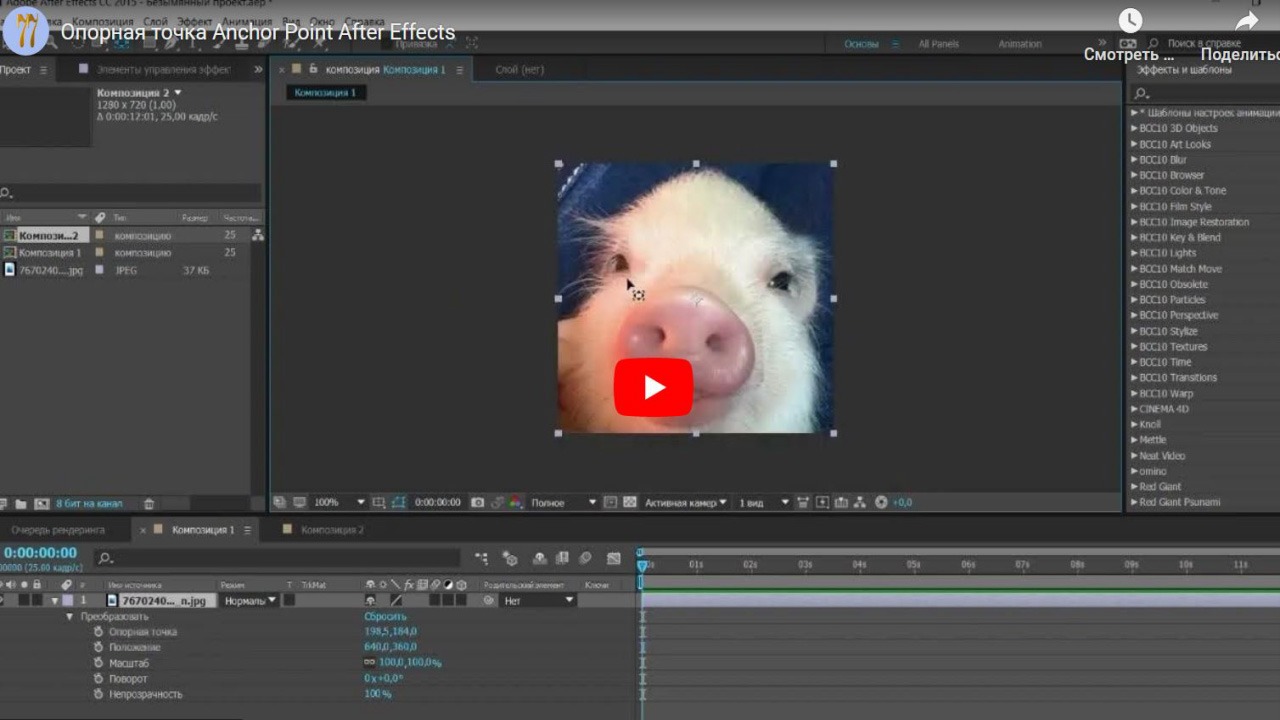Toggle stopwatch for 'Поворот'

(98, 679)
